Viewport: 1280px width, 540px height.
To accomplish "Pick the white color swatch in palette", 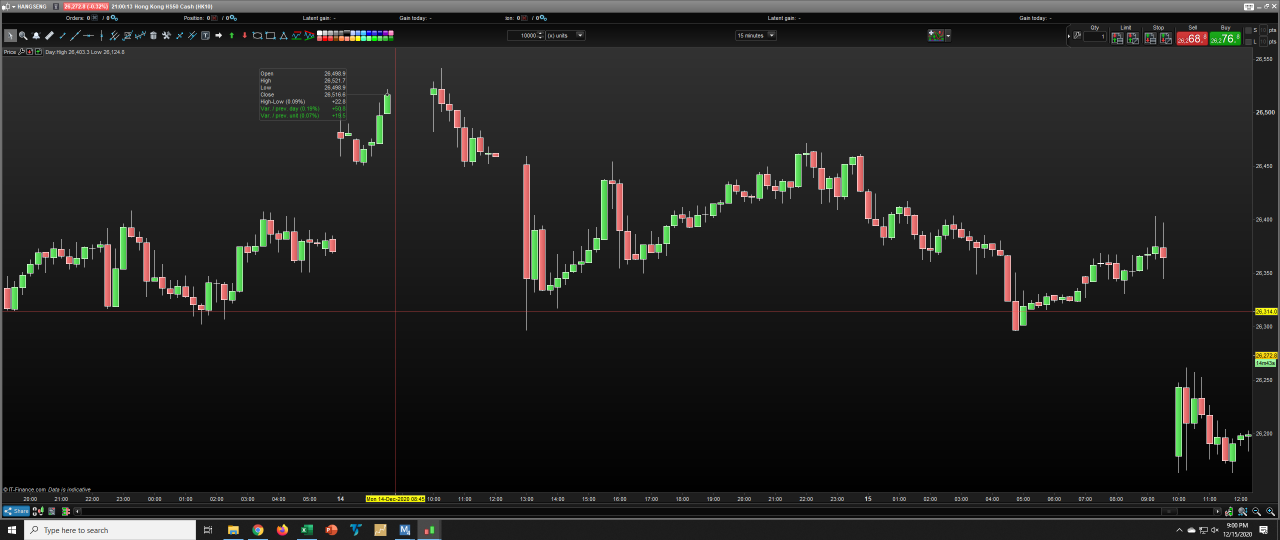I will click(319, 32).
